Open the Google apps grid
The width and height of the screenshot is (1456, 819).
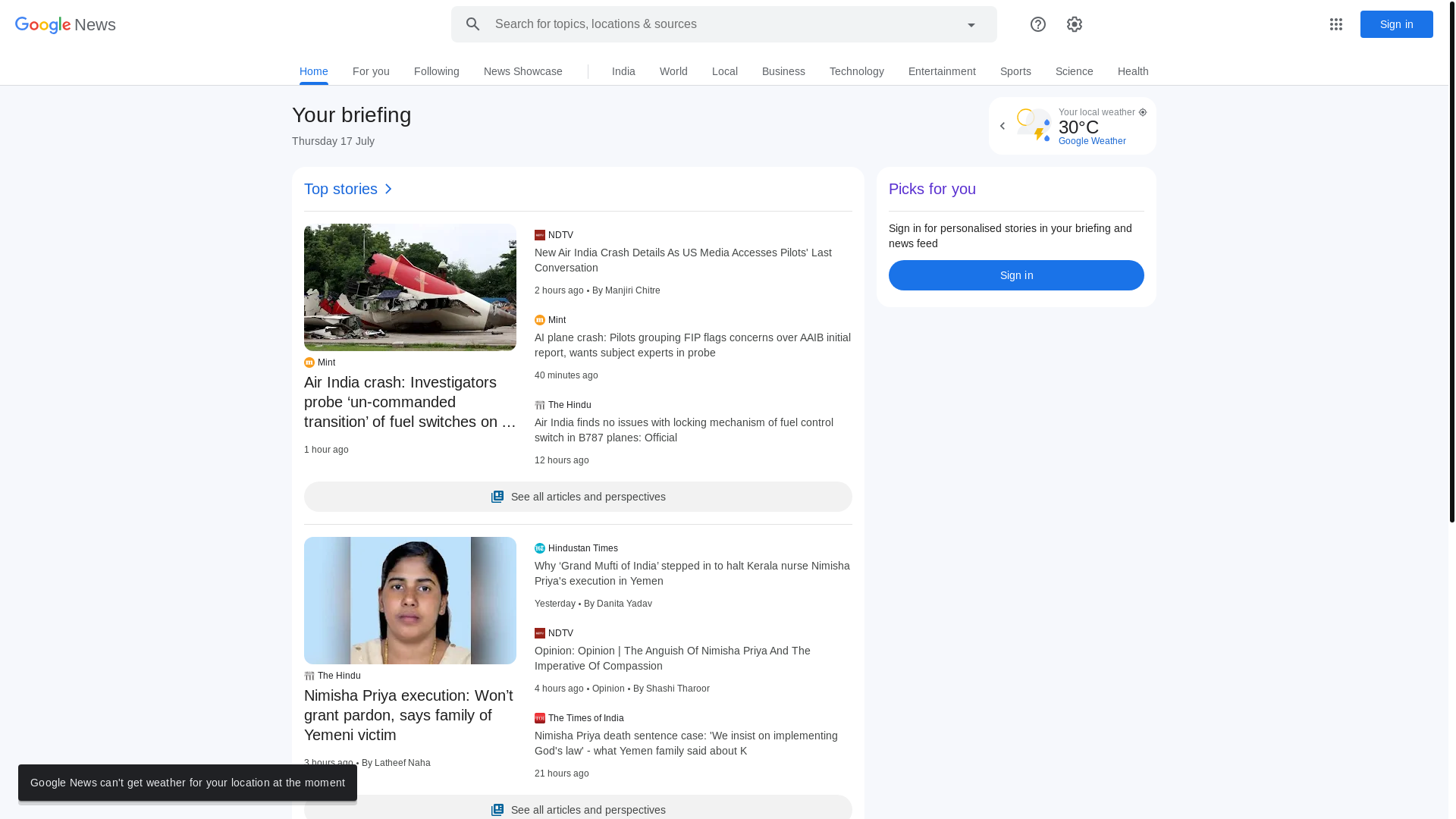[x=1335, y=24]
